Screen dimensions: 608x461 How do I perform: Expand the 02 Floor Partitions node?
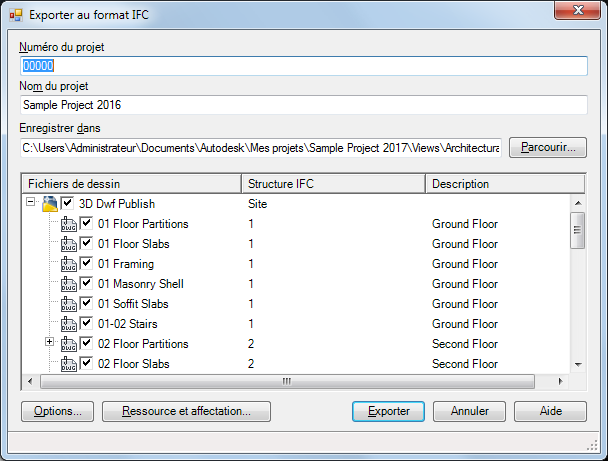tap(49, 344)
